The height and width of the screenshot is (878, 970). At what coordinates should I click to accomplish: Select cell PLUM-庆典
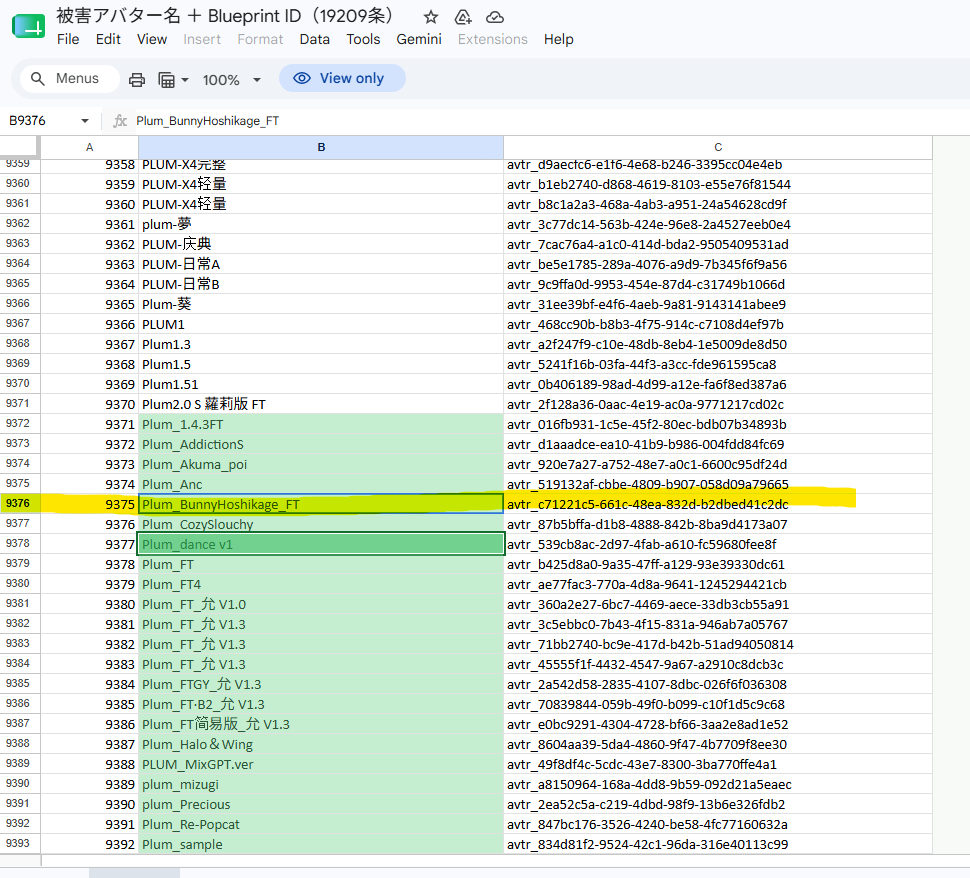[320, 244]
